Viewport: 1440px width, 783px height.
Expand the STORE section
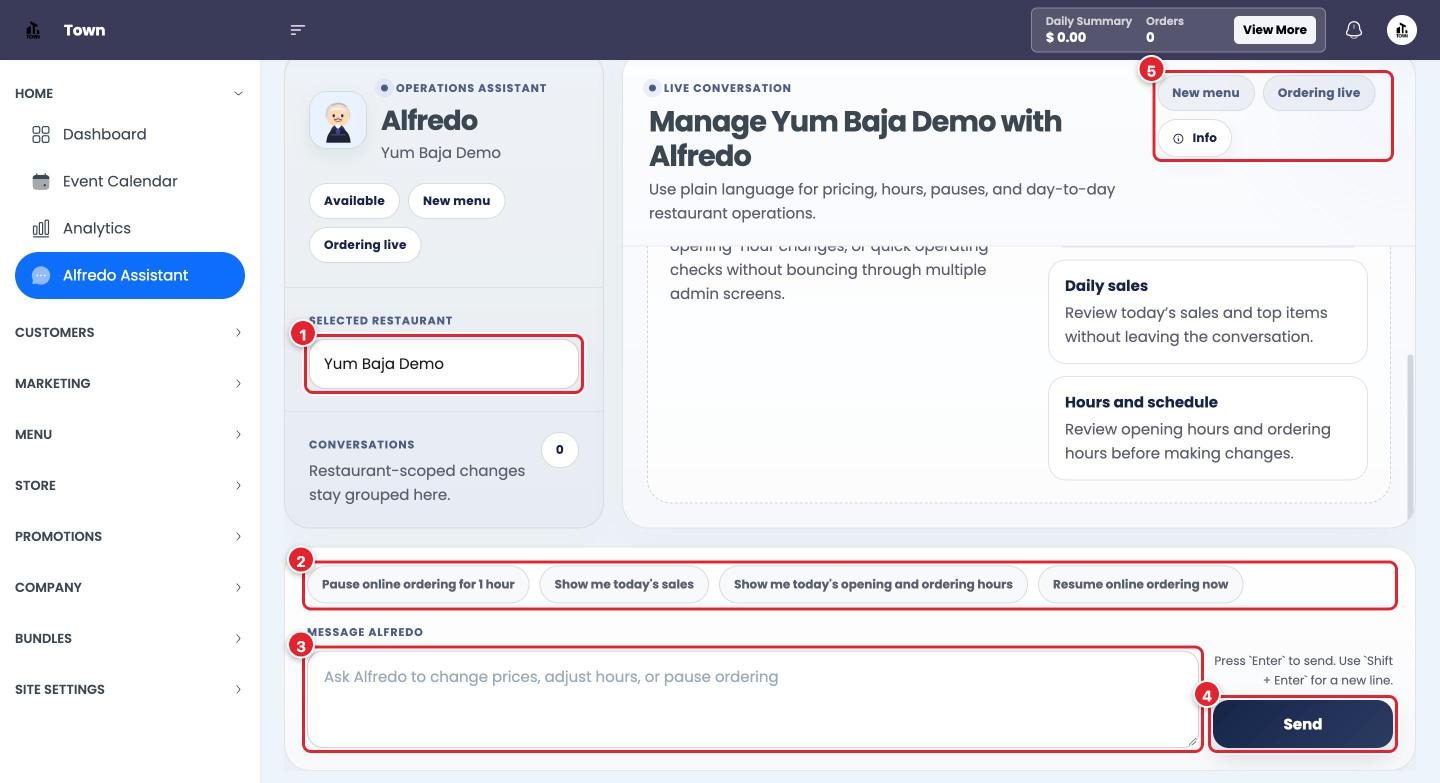coord(130,485)
